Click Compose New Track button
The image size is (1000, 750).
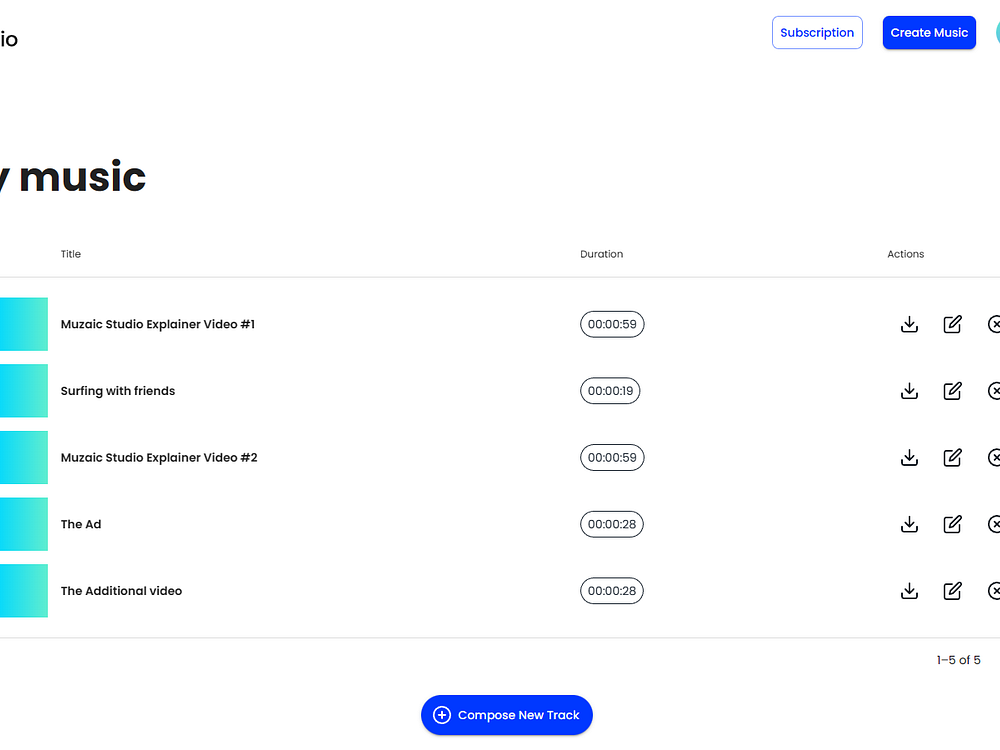point(506,715)
